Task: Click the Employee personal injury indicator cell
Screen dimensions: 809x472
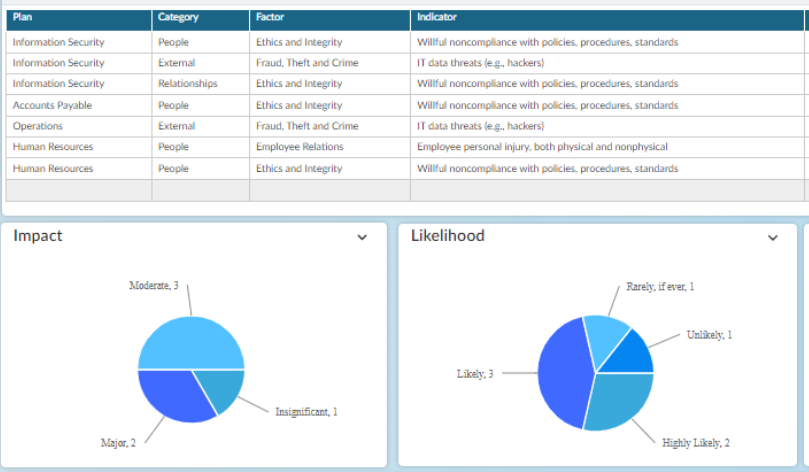Action: (x=607, y=147)
